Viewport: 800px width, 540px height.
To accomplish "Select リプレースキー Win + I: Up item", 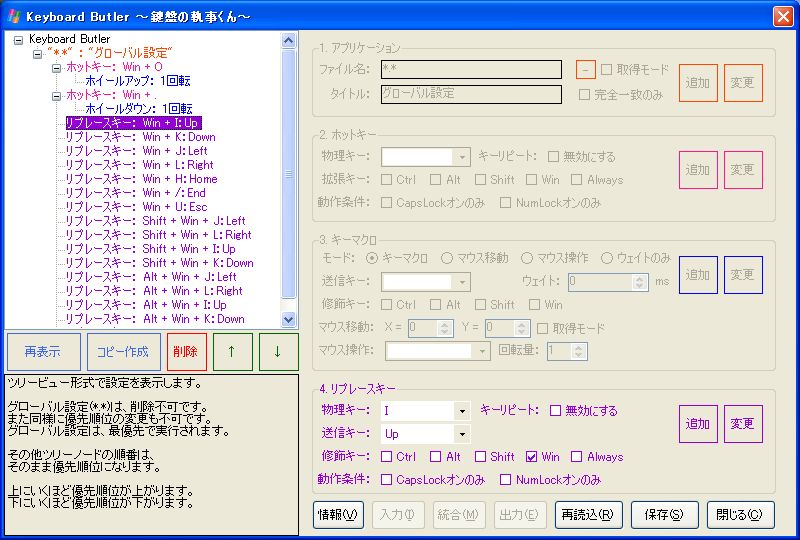I will (x=133, y=122).
